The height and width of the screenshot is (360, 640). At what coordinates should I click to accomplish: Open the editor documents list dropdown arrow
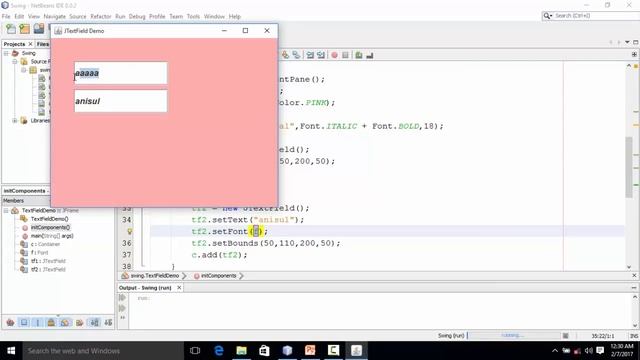pos(627,42)
